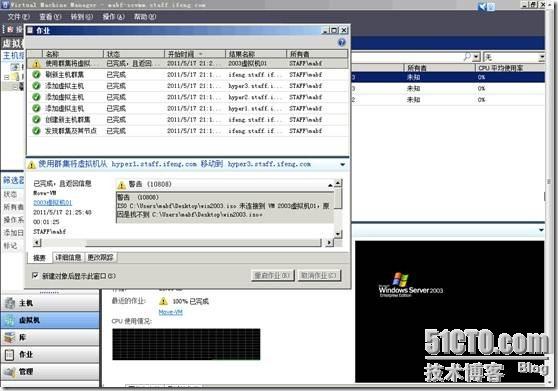Select the 刷新主机群集 job row
Image resolution: width=558 pixels, height=391 pixels.
188,75
